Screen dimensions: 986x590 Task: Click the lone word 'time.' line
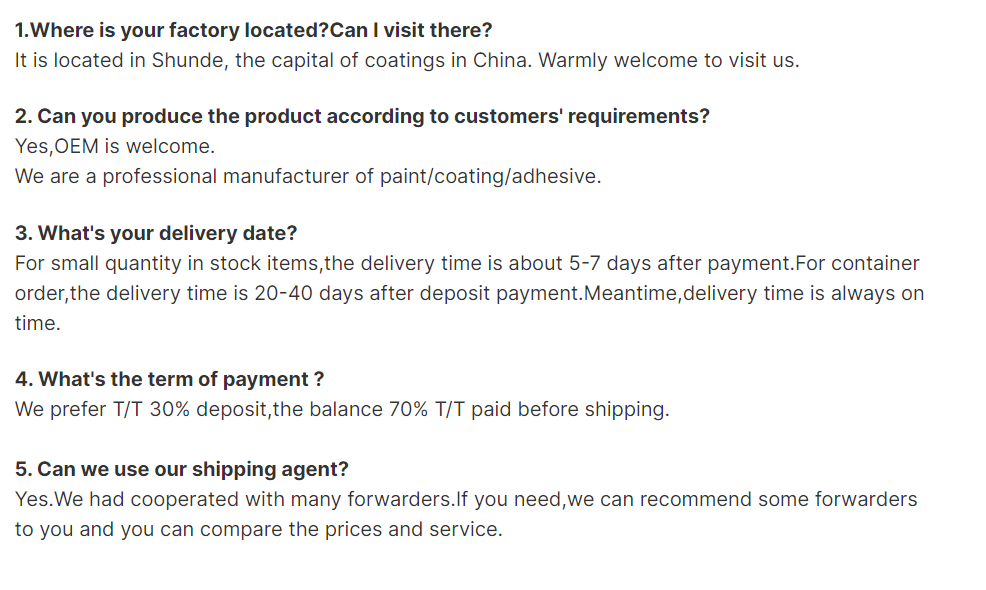(x=38, y=323)
